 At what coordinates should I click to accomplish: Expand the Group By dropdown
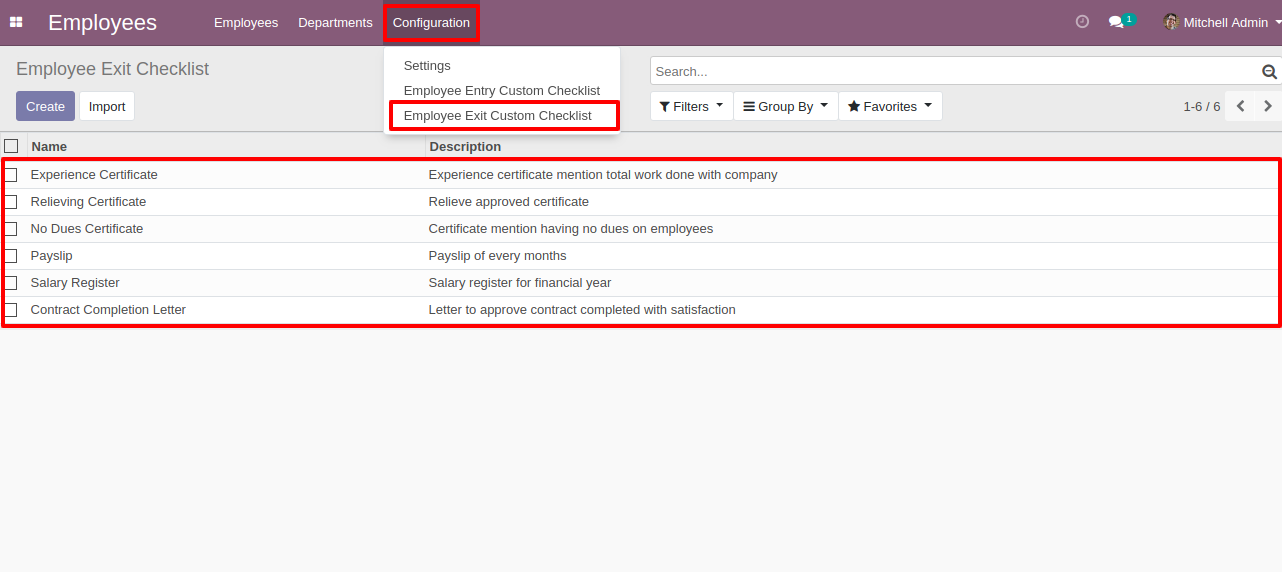pyautogui.click(x=786, y=106)
